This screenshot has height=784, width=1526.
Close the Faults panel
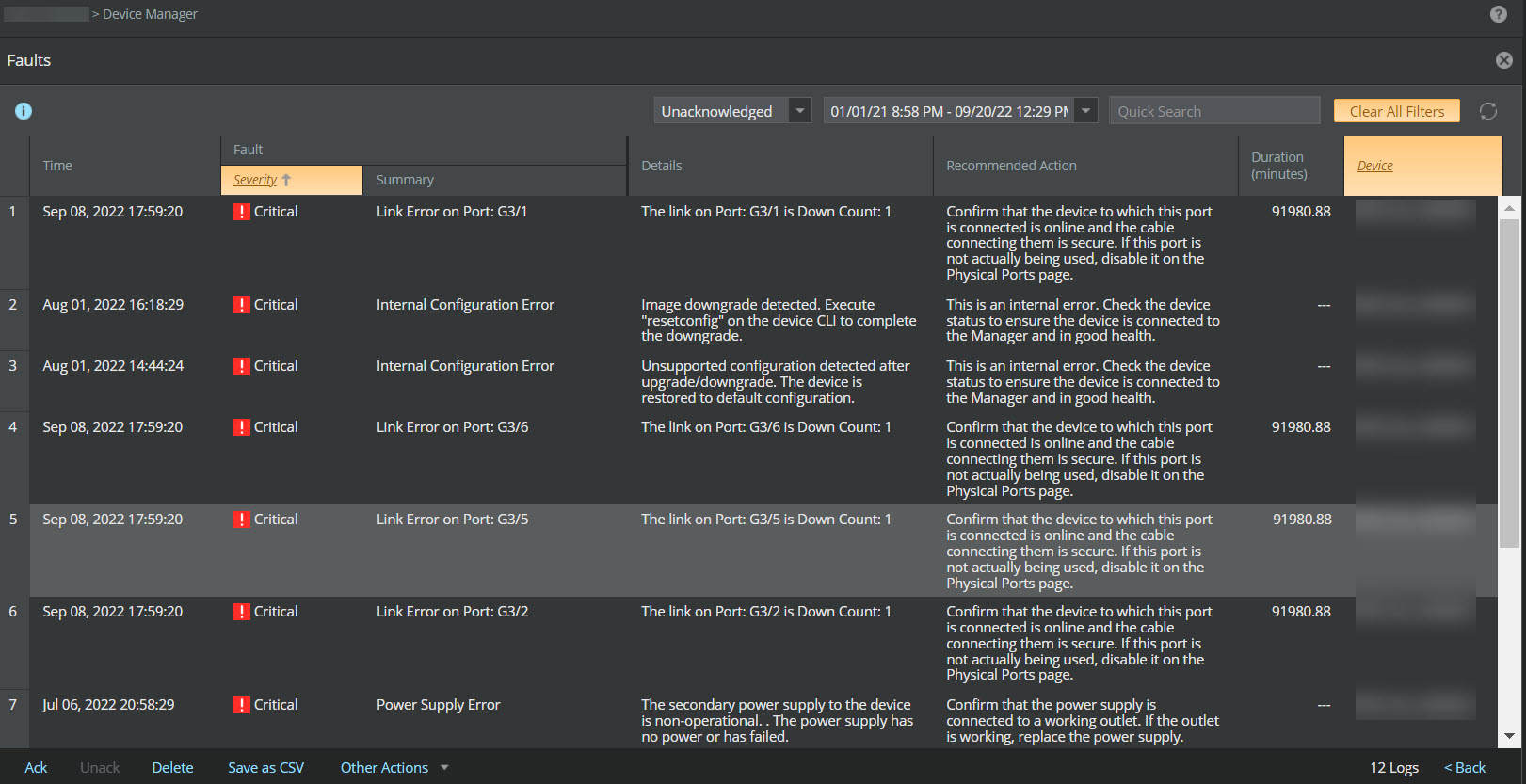1504,60
